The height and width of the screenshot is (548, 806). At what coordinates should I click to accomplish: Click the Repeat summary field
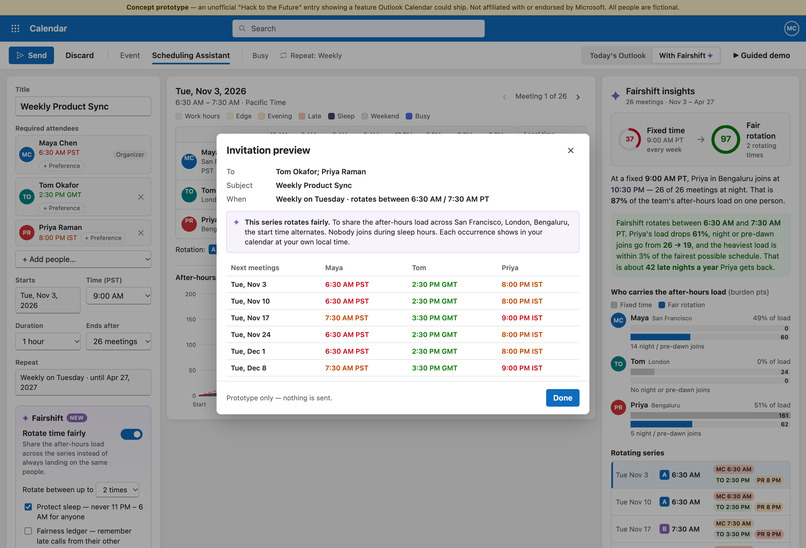(x=83, y=382)
